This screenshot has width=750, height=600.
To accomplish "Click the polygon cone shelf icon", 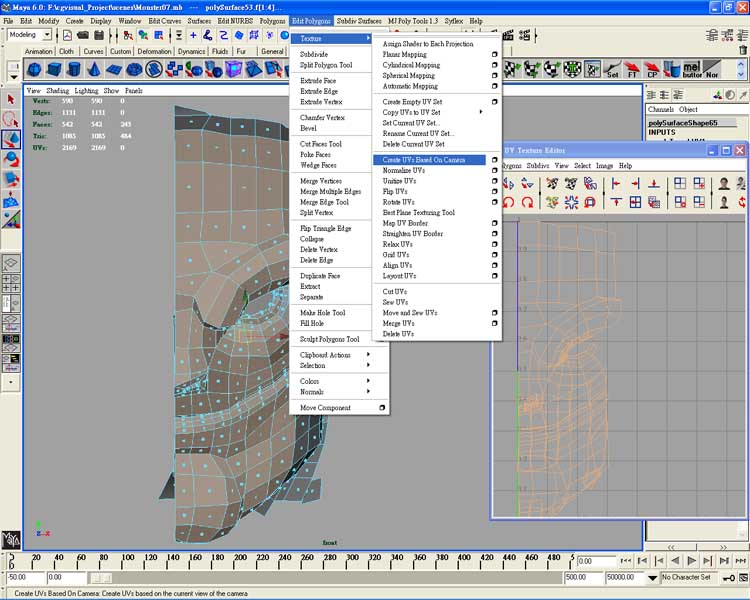I will (x=94, y=70).
